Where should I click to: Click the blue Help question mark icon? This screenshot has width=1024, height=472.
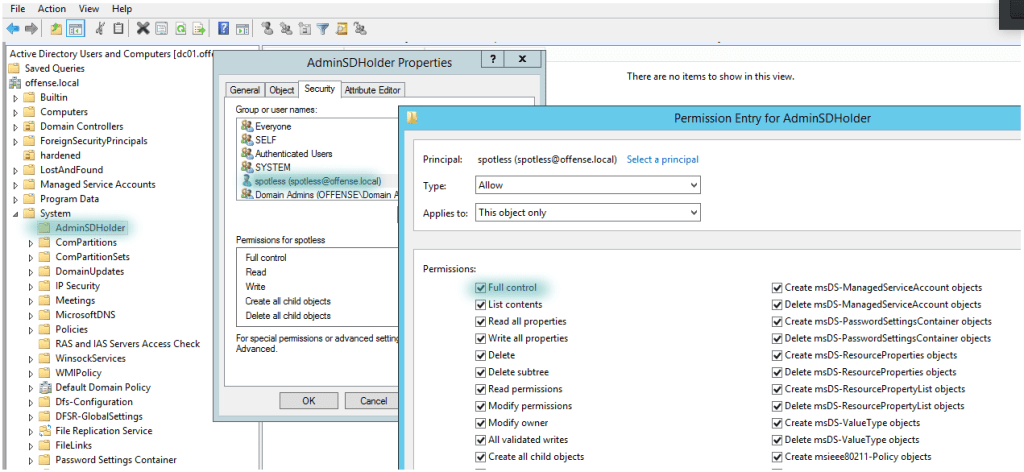coord(222,28)
